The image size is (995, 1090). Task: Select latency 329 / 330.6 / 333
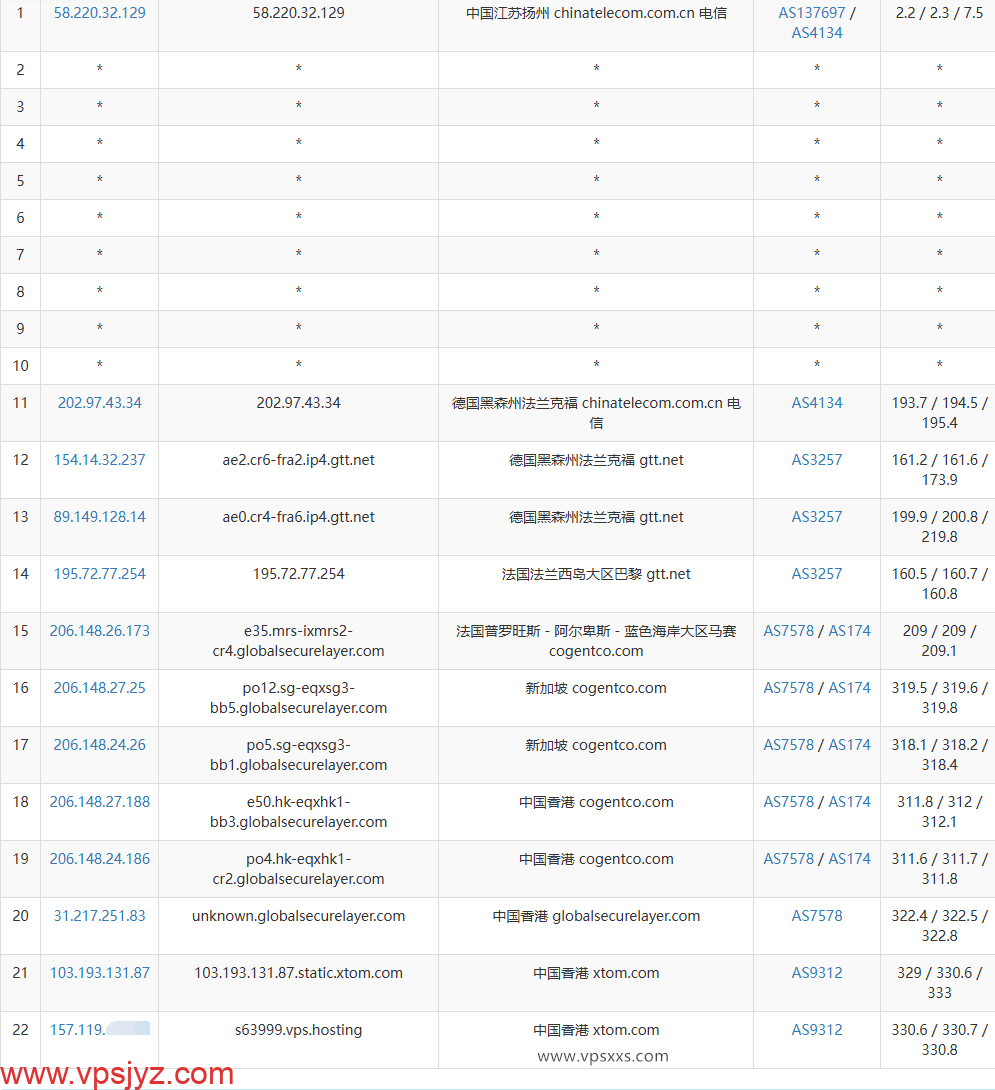click(939, 983)
